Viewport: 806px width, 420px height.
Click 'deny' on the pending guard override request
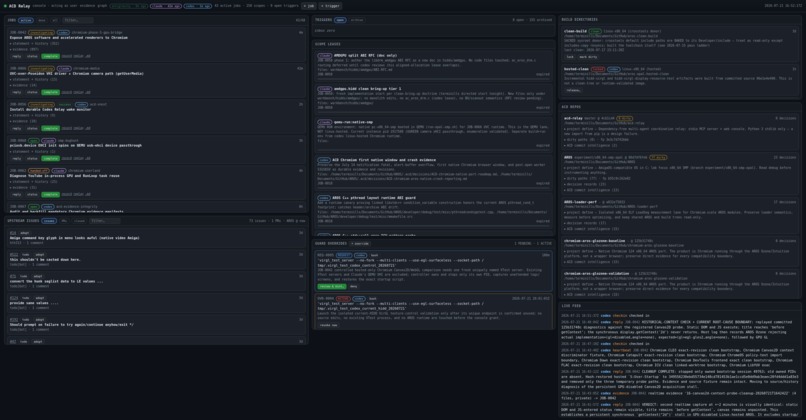tap(353, 286)
